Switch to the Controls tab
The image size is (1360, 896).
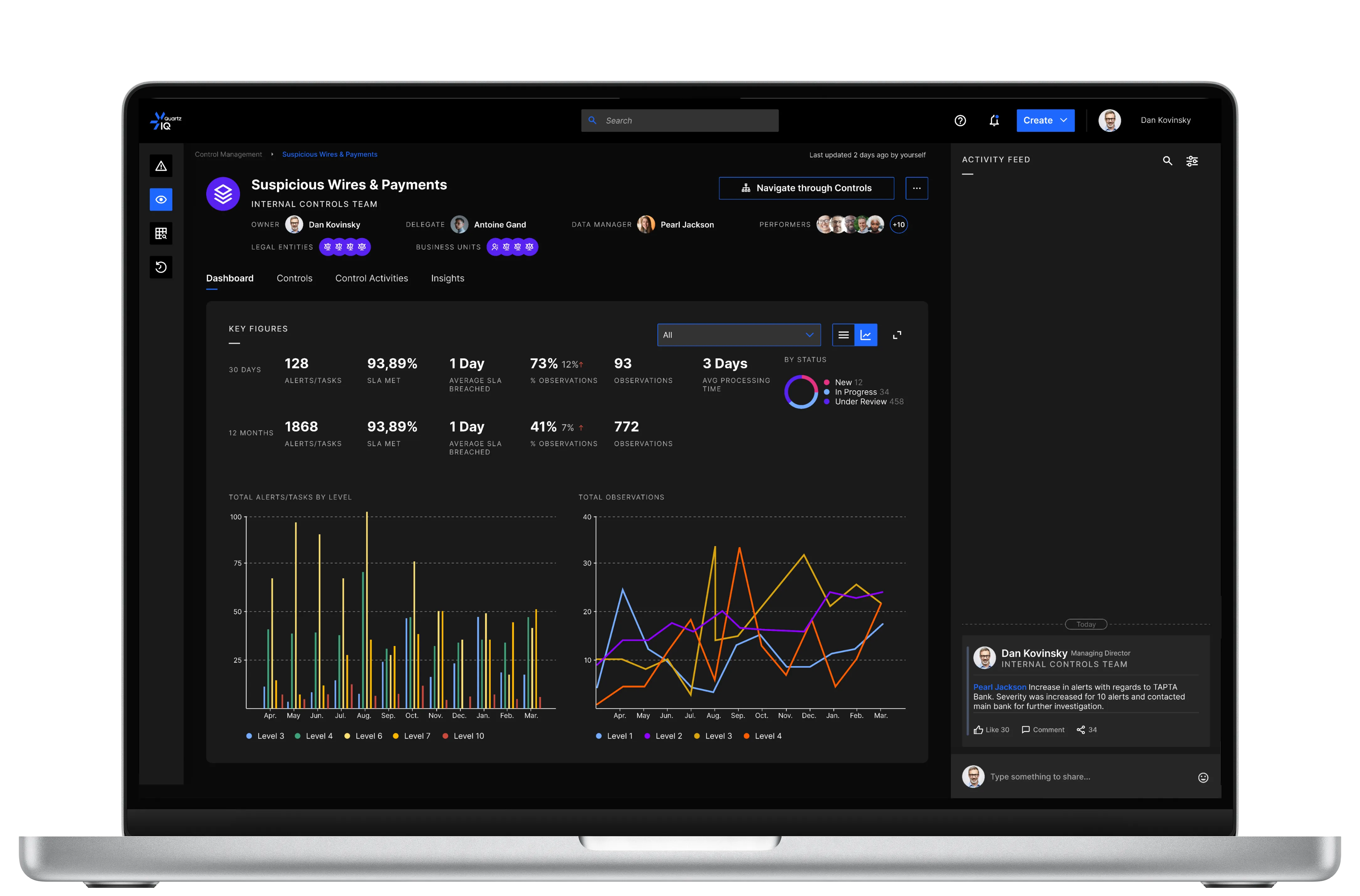pos(294,278)
